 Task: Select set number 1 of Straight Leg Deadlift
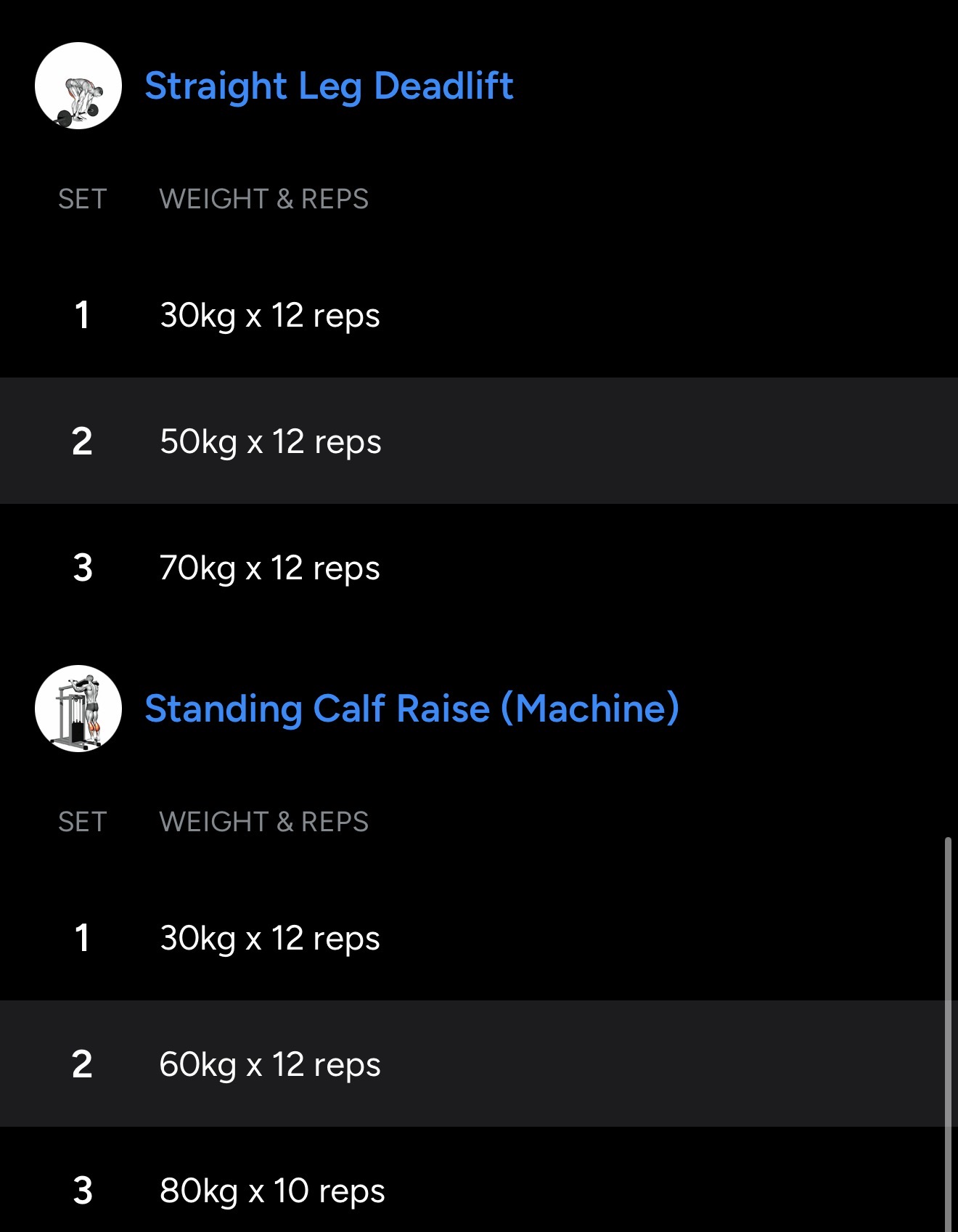pyautogui.click(x=82, y=315)
